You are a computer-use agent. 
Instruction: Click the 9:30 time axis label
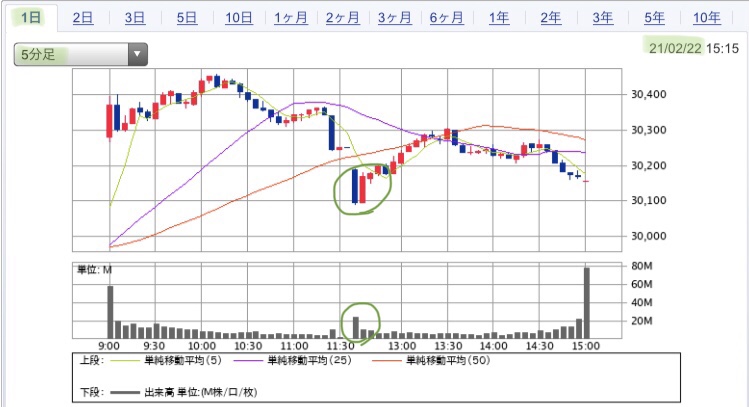[x=154, y=346]
